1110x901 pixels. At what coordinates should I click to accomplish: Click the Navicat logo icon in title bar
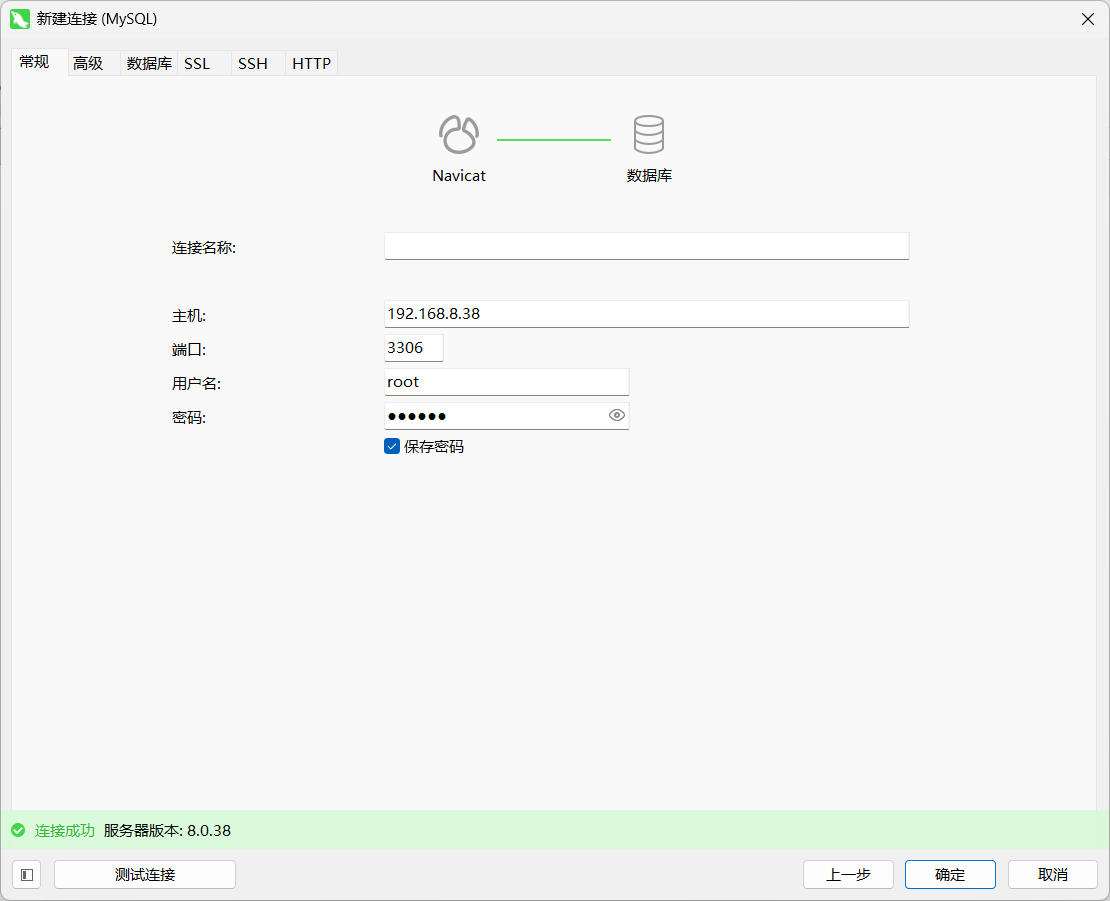20,19
